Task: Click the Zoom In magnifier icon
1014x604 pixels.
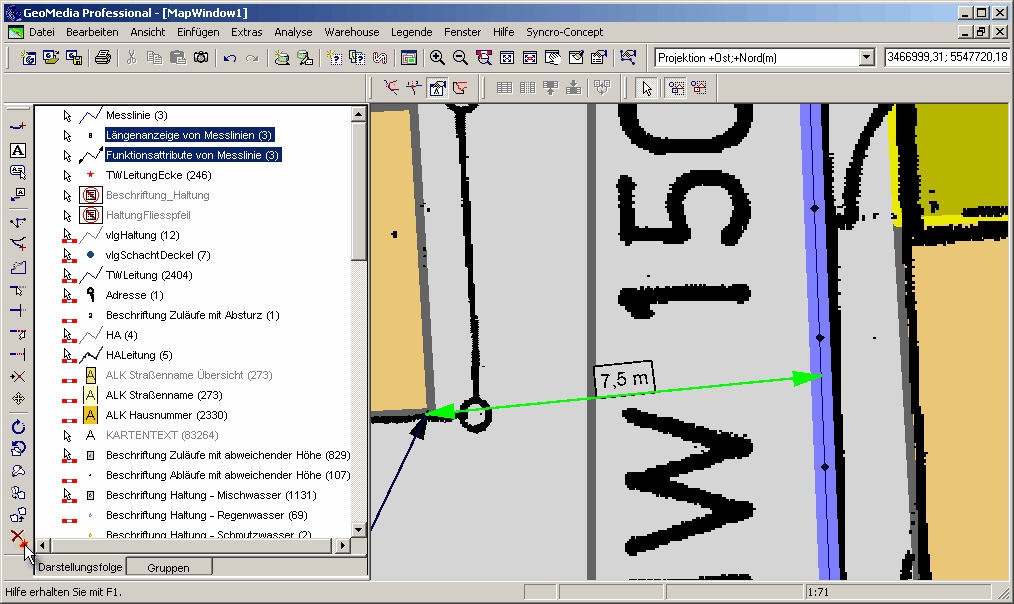Action: (x=437, y=58)
